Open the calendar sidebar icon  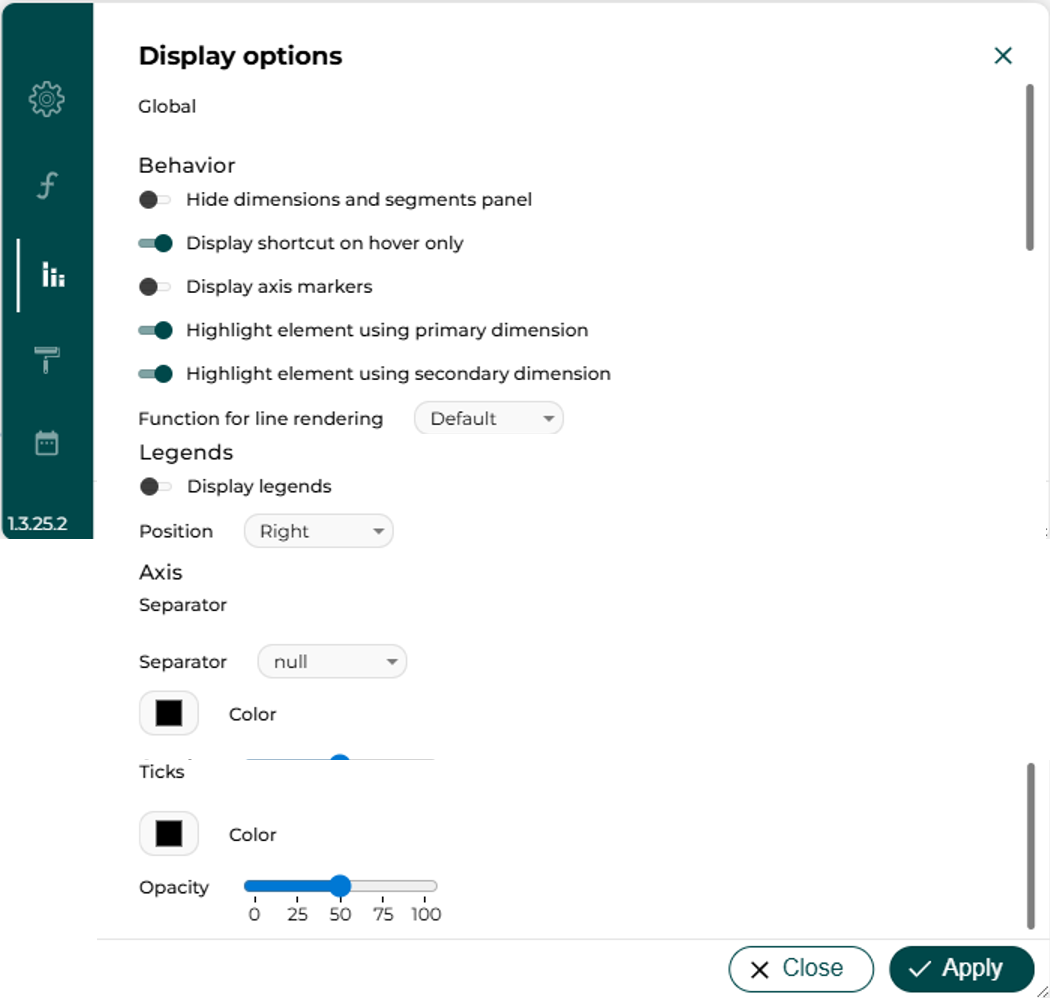coord(46,443)
